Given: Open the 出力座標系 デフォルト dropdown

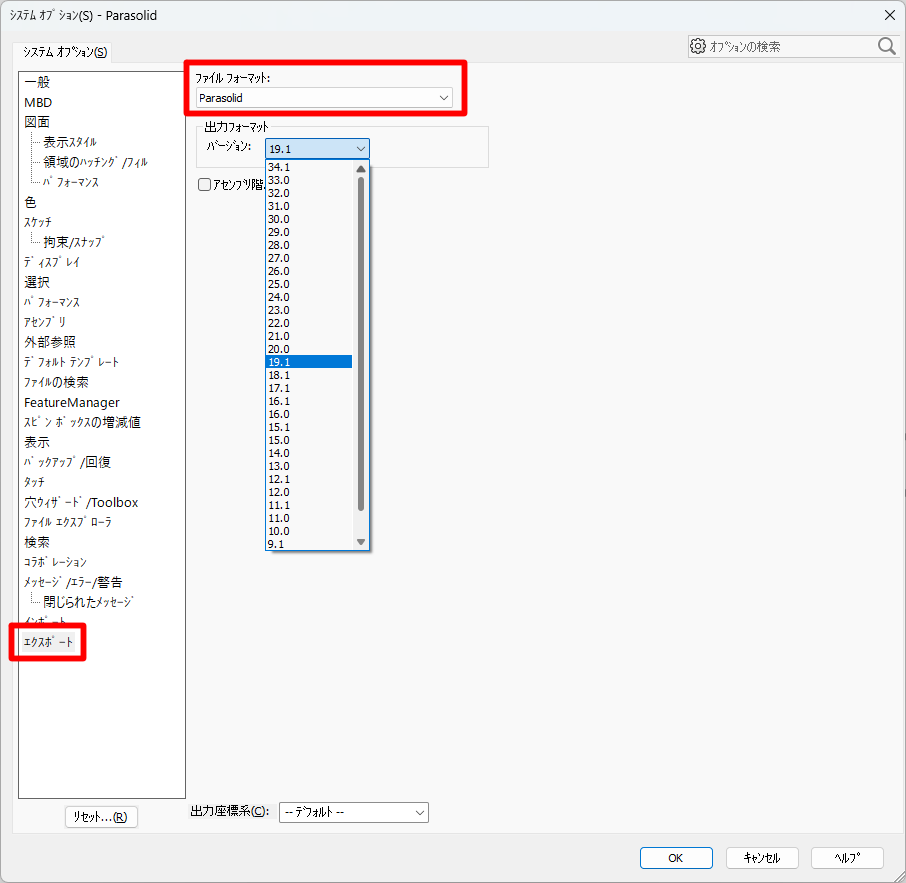Looking at the screenshot, I should click(x=354, y=813).
